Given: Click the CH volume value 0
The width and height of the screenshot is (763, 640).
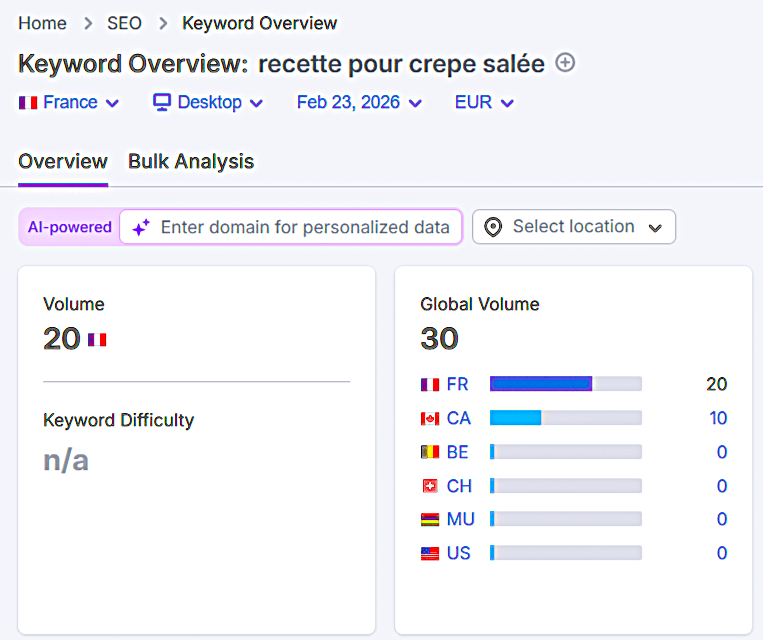Looking at the screenshot, I should point(722,486).
